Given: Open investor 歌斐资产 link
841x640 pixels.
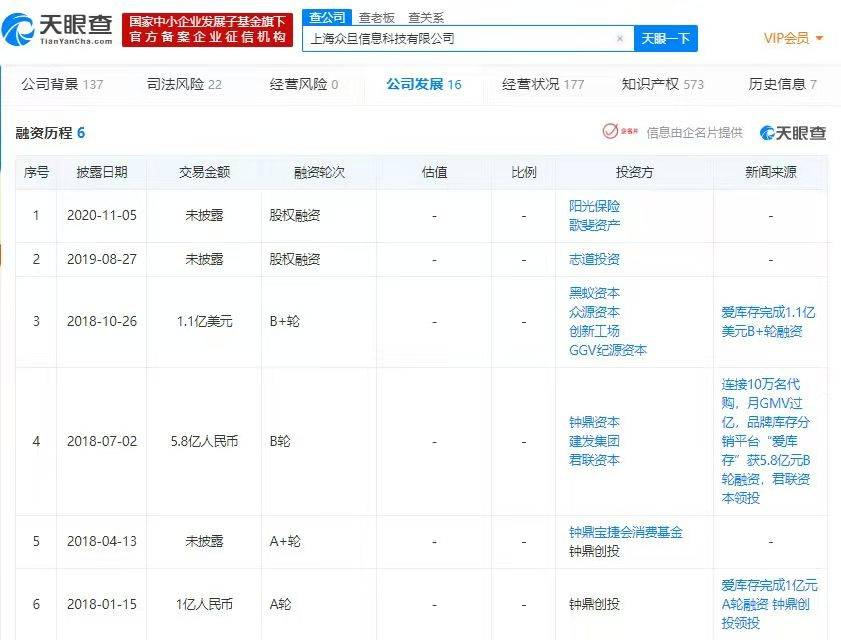Looking at the screenshot, I should coord(594,225).
